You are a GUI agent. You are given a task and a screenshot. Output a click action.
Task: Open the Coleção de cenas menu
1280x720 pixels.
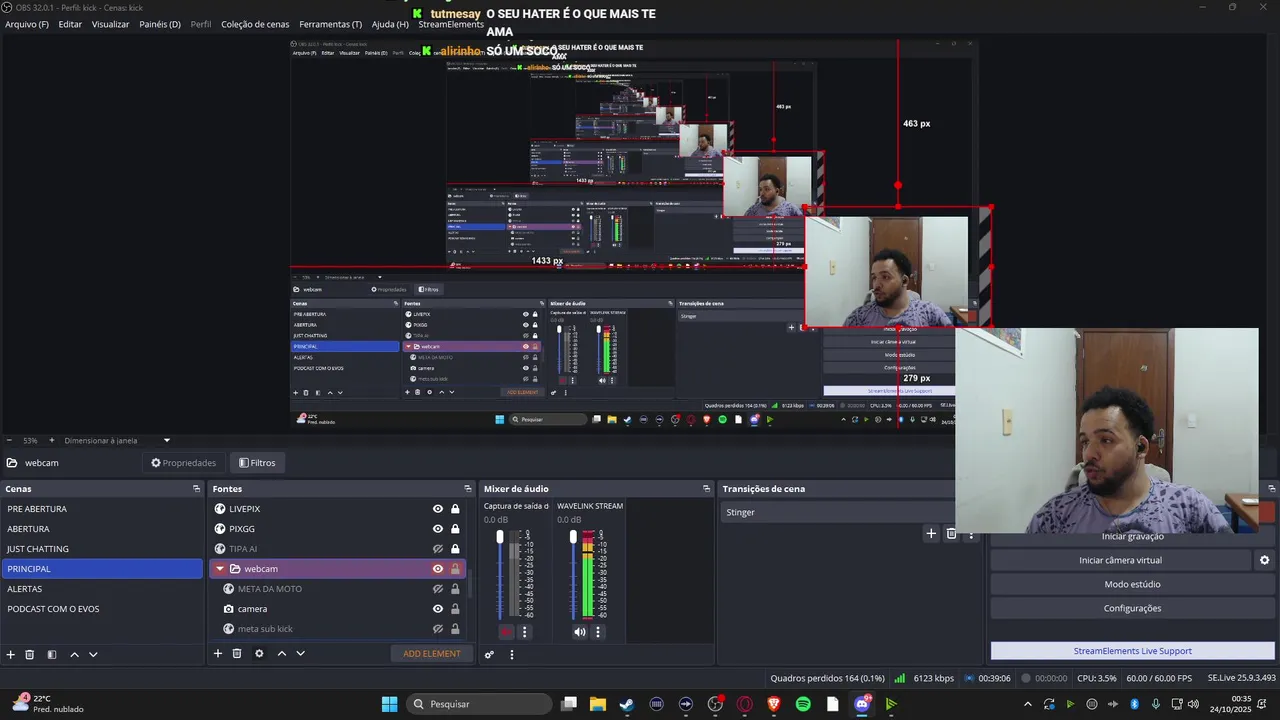point(255,24)
